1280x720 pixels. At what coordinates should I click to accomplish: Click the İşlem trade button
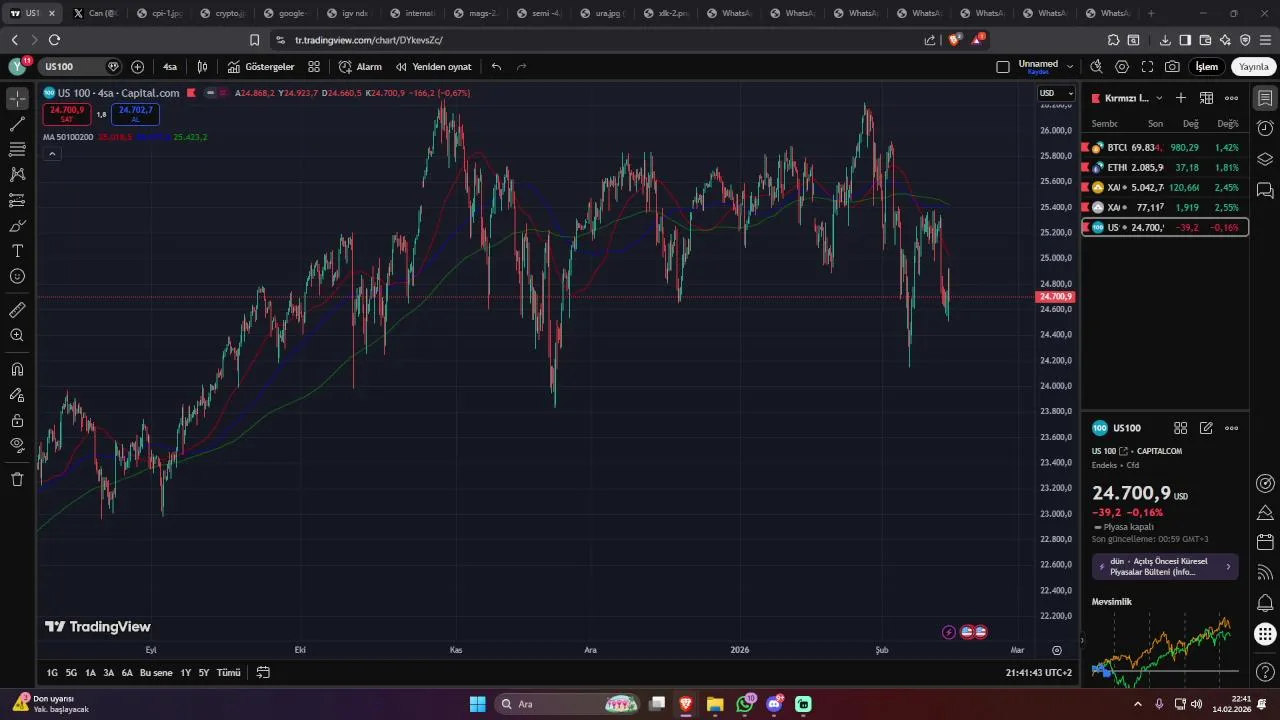coord(1207,67)
